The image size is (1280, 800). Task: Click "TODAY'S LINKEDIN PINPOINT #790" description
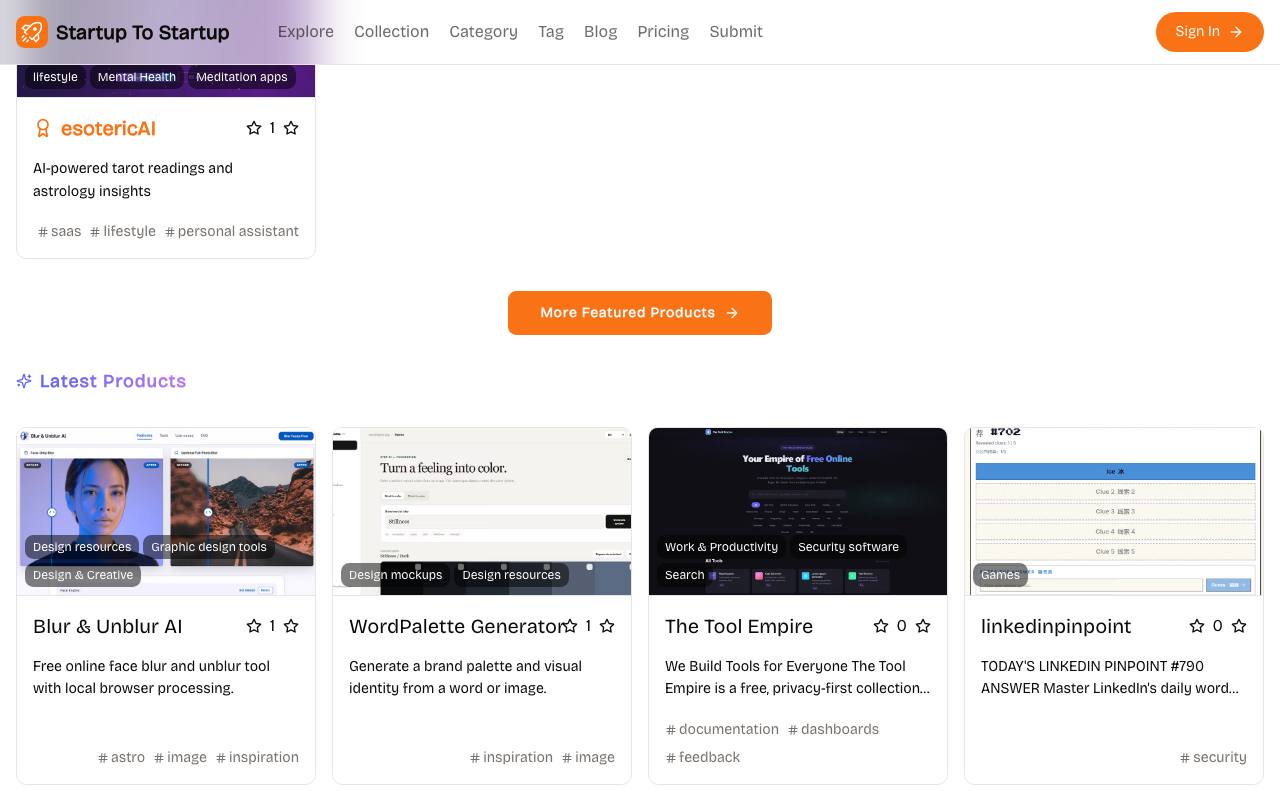point(1110,677)
